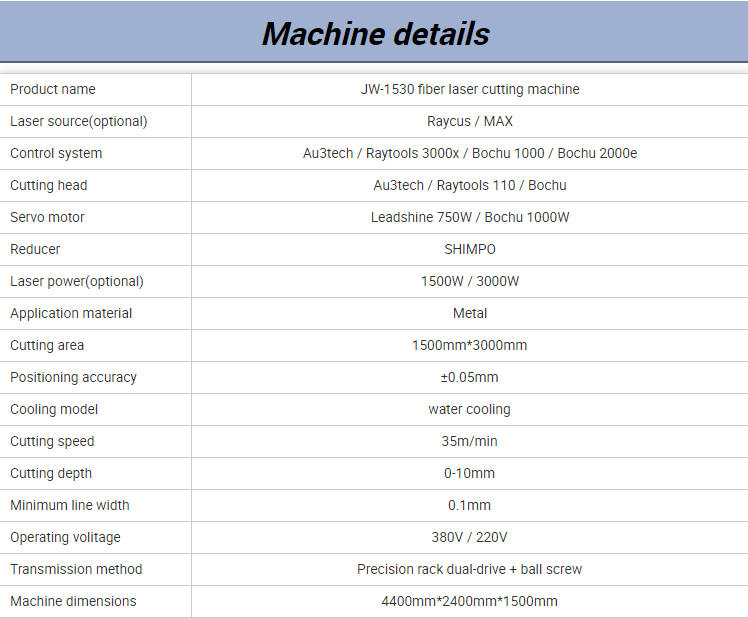Select the 'Application material' label
The height and width of the screenshot is (618, 748).
pyautogui.click(x=71, y=313)
